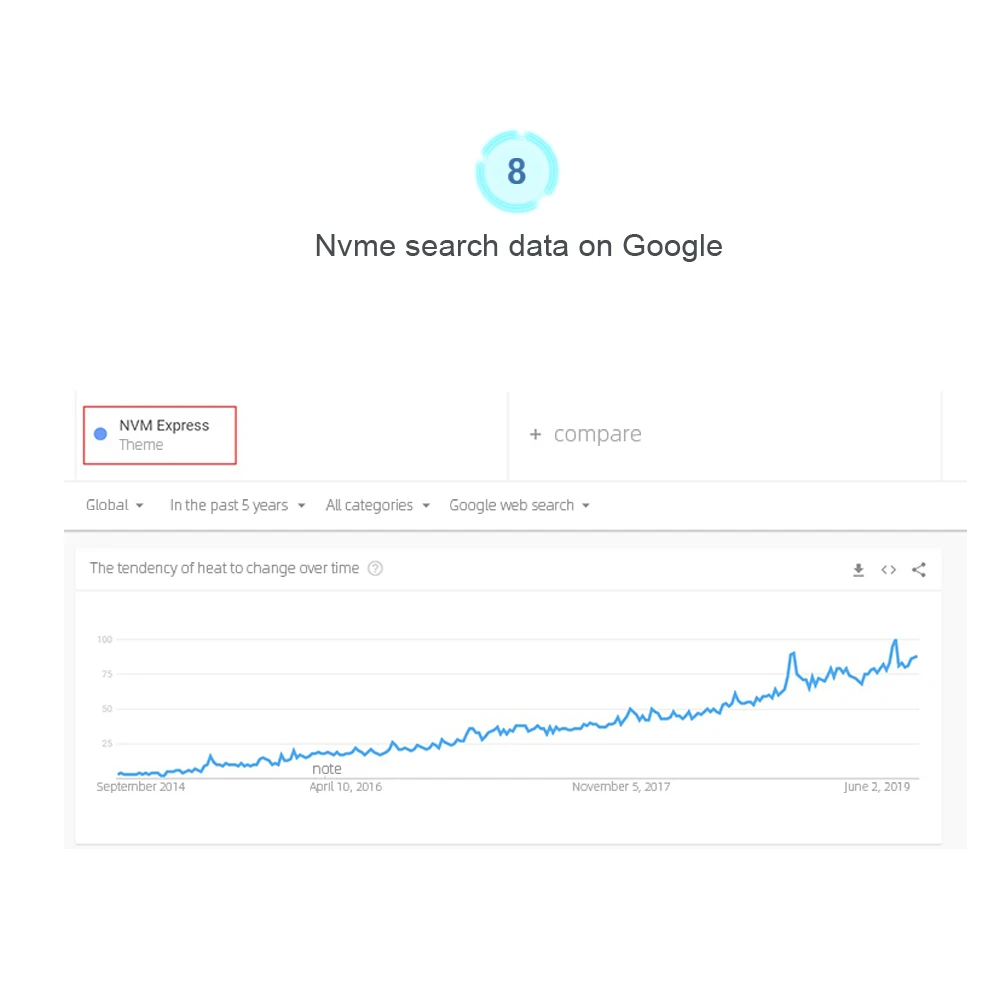Select the blue NVM Express dot

100,434
